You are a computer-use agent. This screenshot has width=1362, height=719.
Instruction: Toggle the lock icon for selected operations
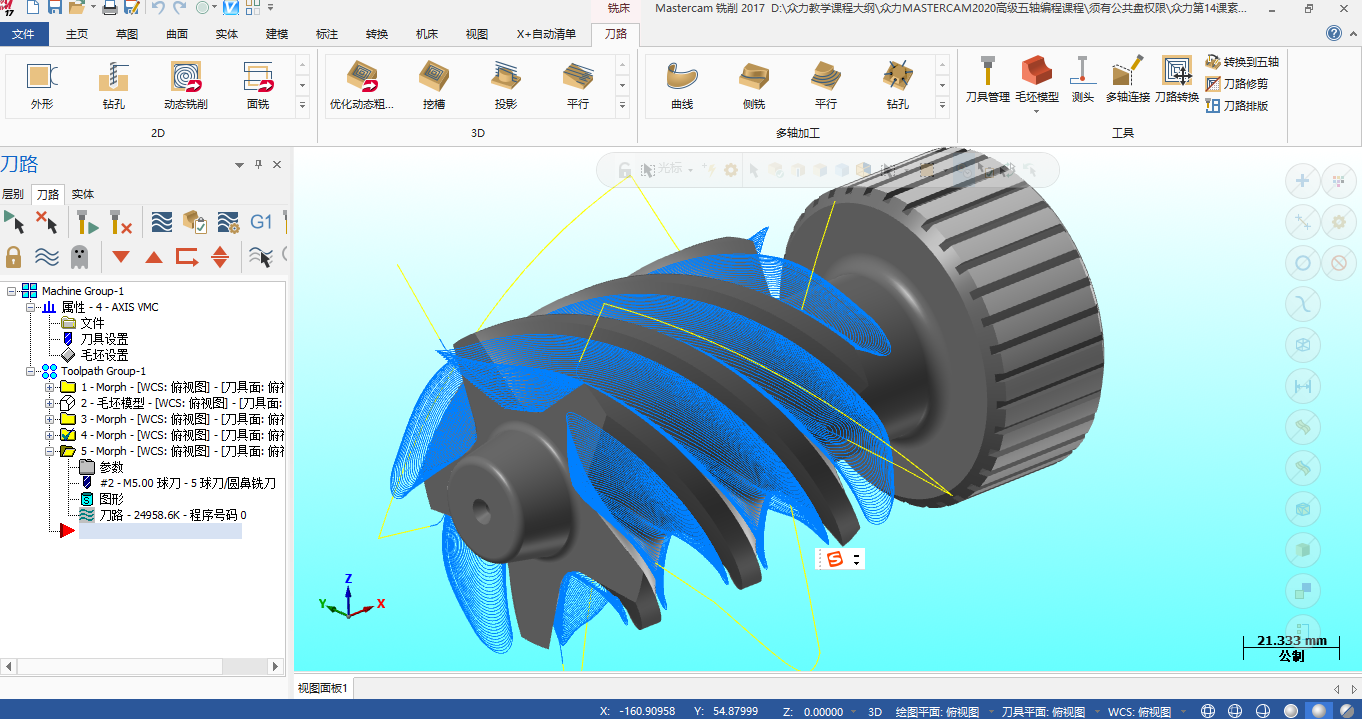coord(14,257)
